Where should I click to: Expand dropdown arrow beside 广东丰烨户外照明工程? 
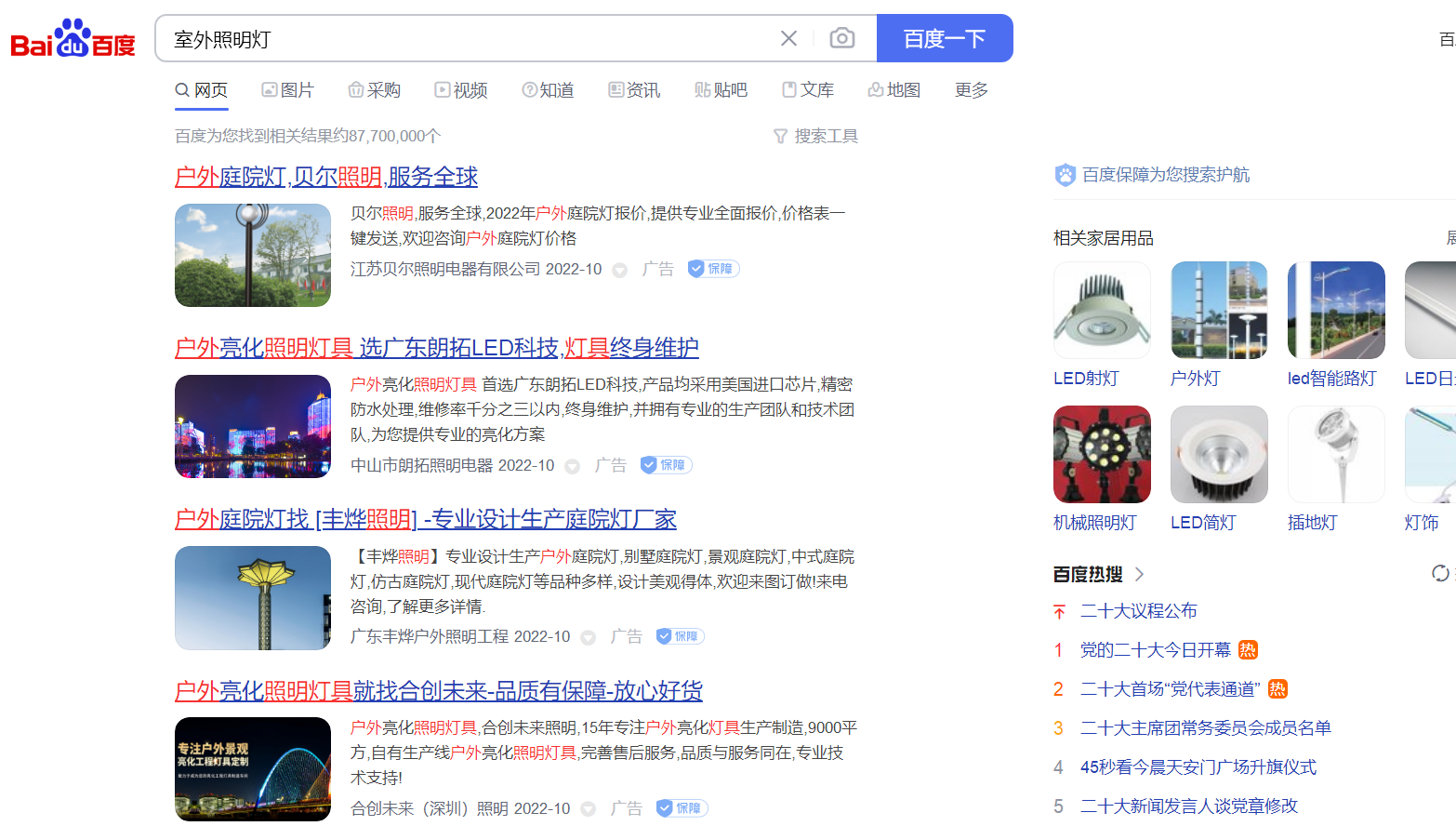coord(589,638)
